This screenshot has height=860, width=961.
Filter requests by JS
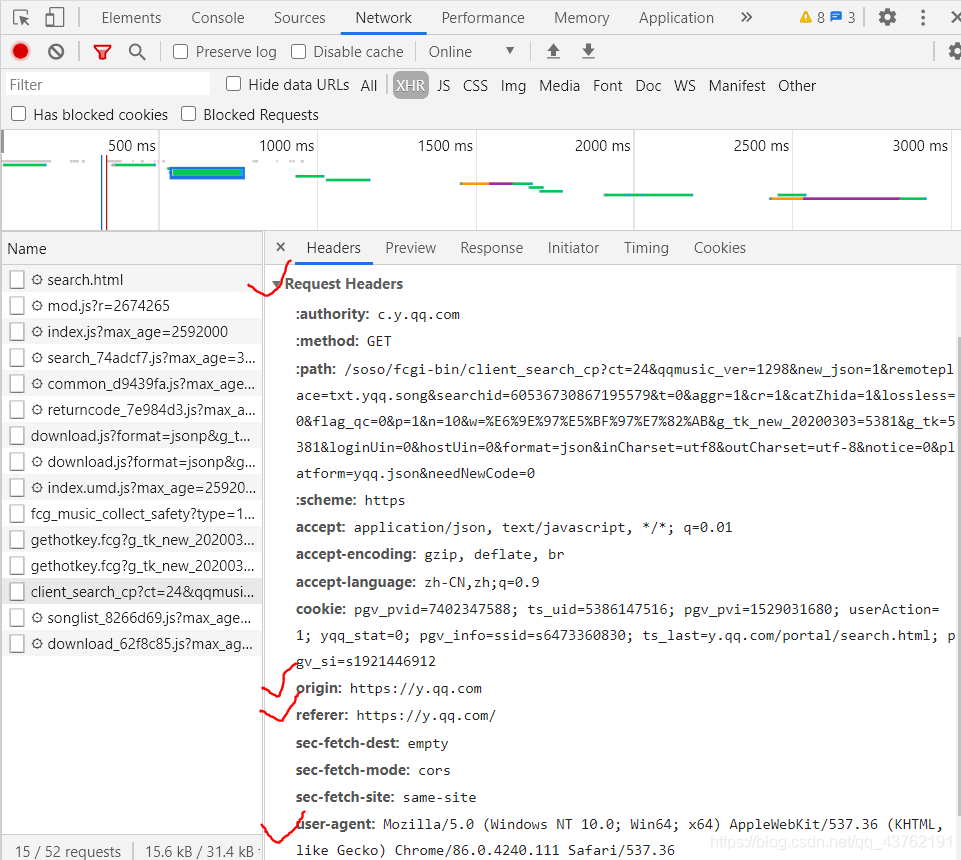tap(444, 86)
